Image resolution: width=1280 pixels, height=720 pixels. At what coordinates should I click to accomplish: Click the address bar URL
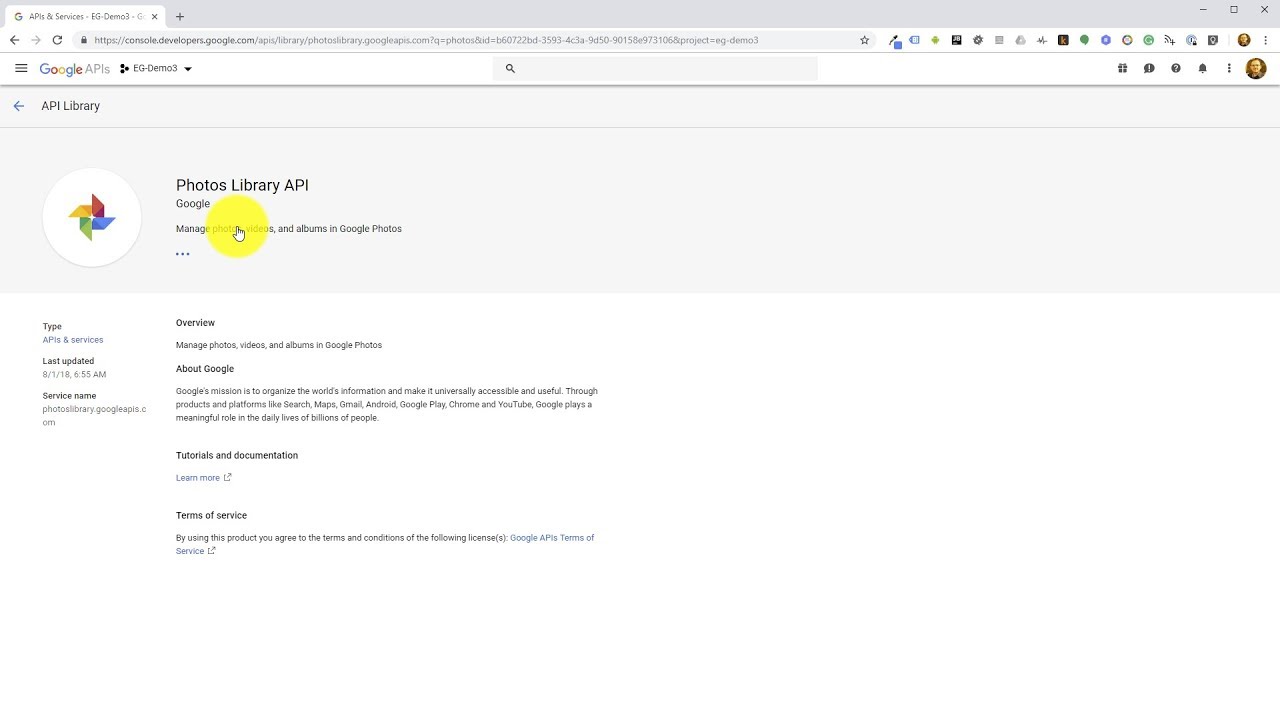click(426, 40)
